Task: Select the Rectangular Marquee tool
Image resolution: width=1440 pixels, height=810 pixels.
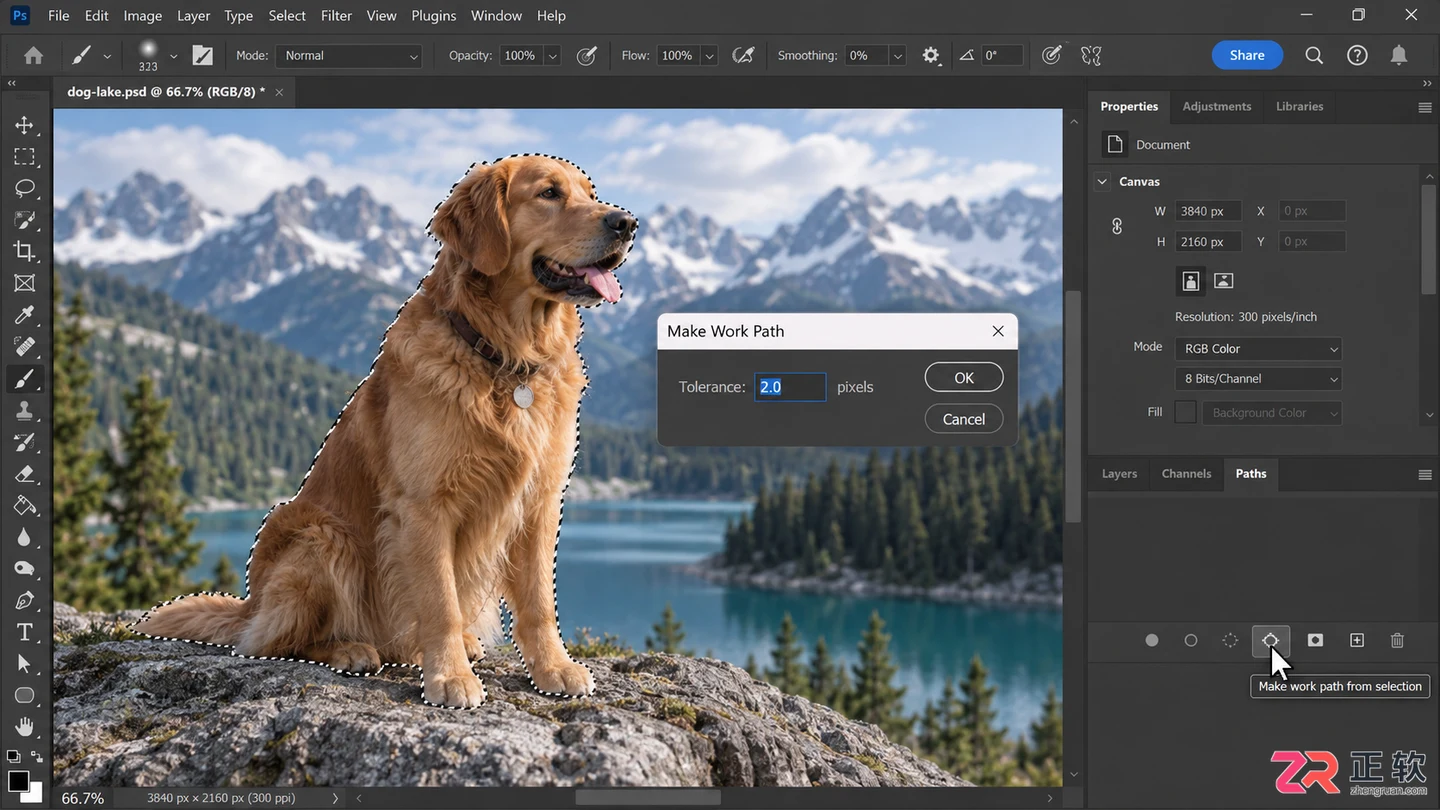Action: 24,157
